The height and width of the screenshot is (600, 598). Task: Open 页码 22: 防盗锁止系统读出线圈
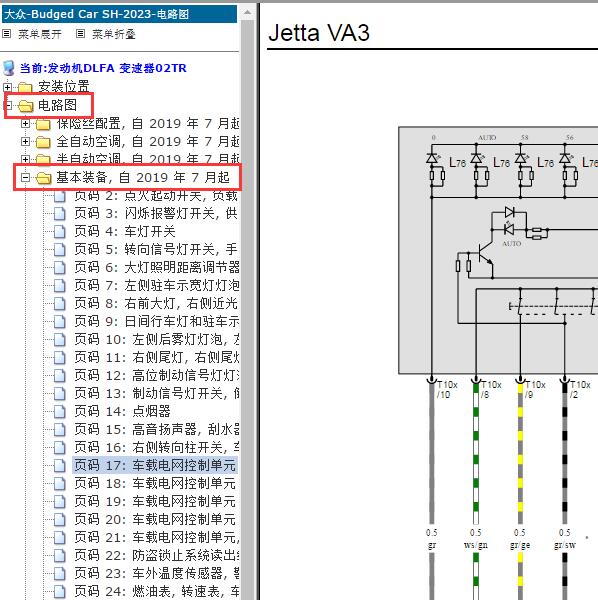[x=157, y=555]
